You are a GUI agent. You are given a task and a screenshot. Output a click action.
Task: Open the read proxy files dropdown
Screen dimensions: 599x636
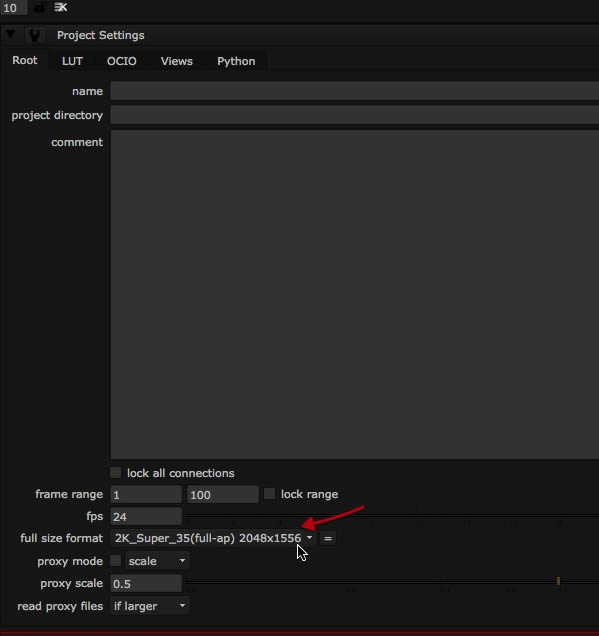pyautogui.click(x=150, y=606)
